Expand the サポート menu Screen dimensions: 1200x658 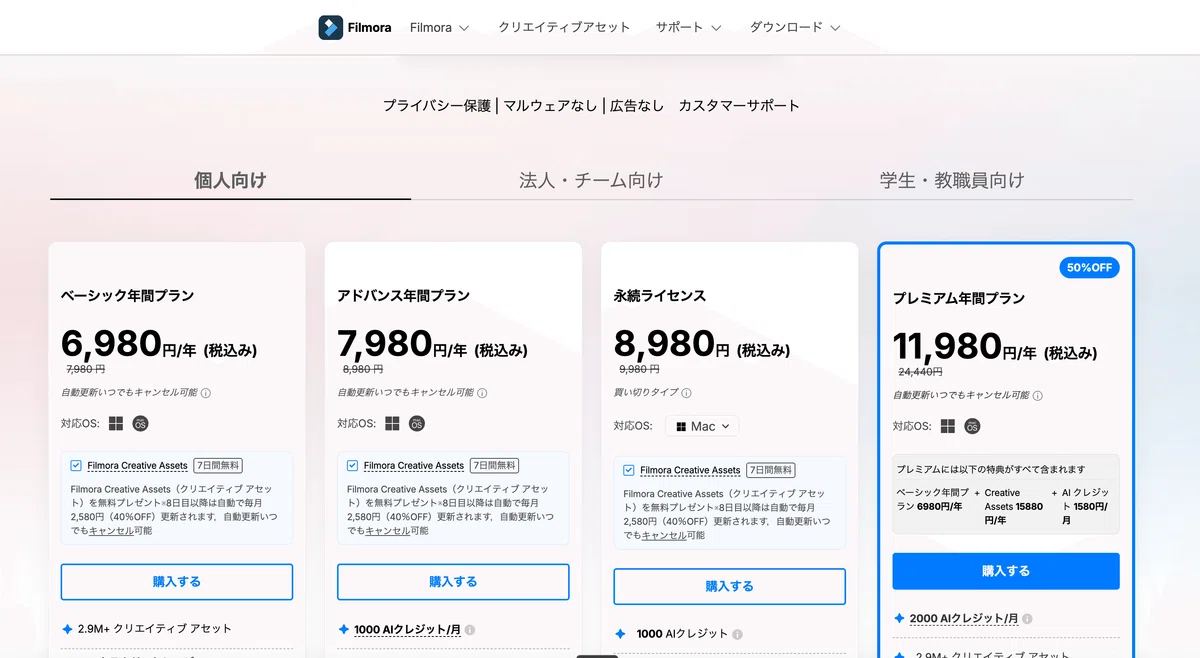pyautogui.click(x=688, y=27)
